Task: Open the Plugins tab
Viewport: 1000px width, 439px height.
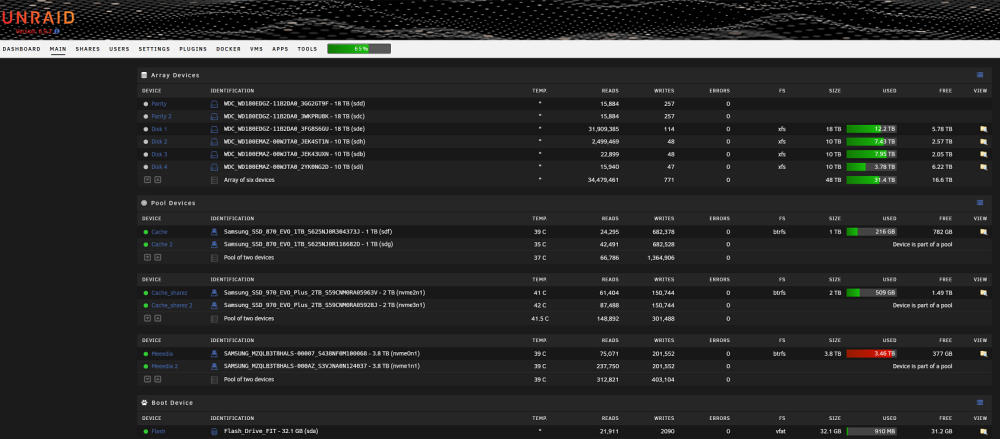Action: pos(193,49)
